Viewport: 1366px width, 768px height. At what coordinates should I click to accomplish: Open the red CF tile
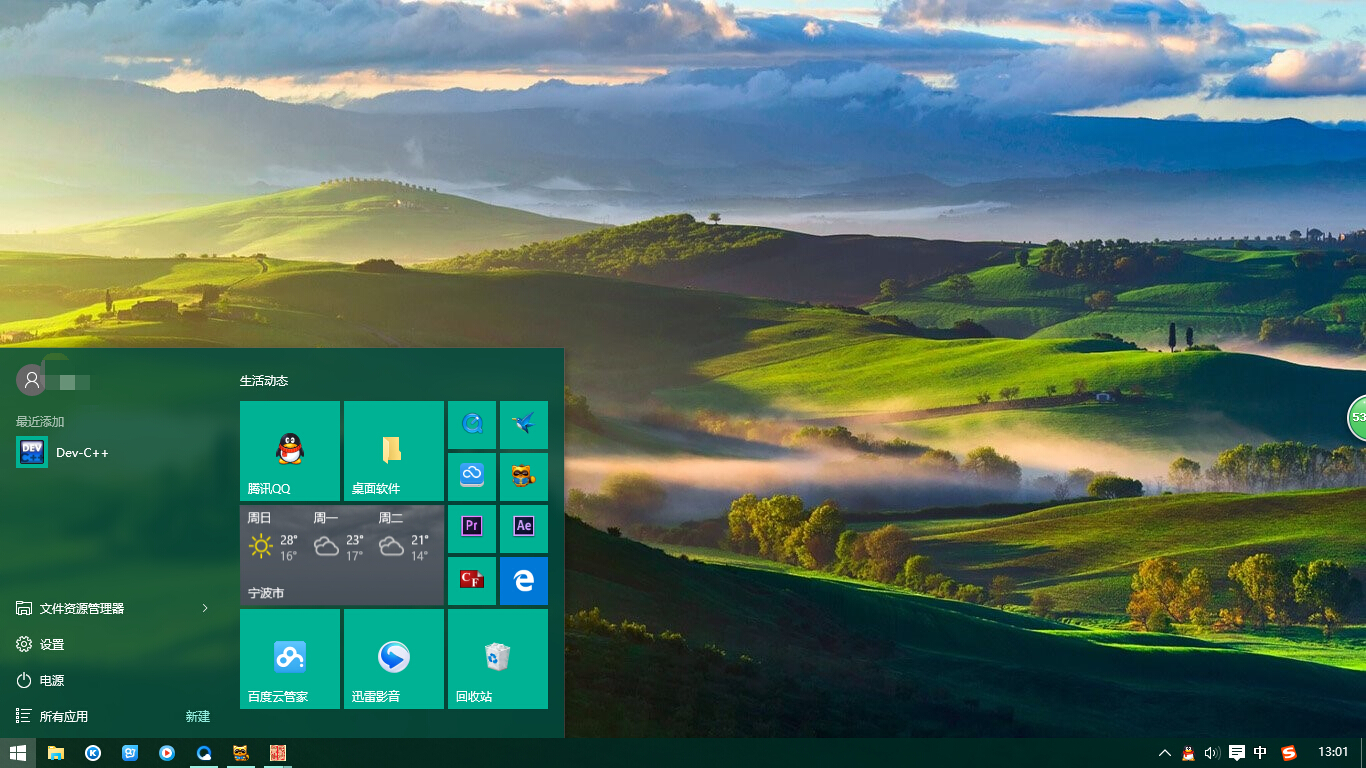tap(472, 581)
